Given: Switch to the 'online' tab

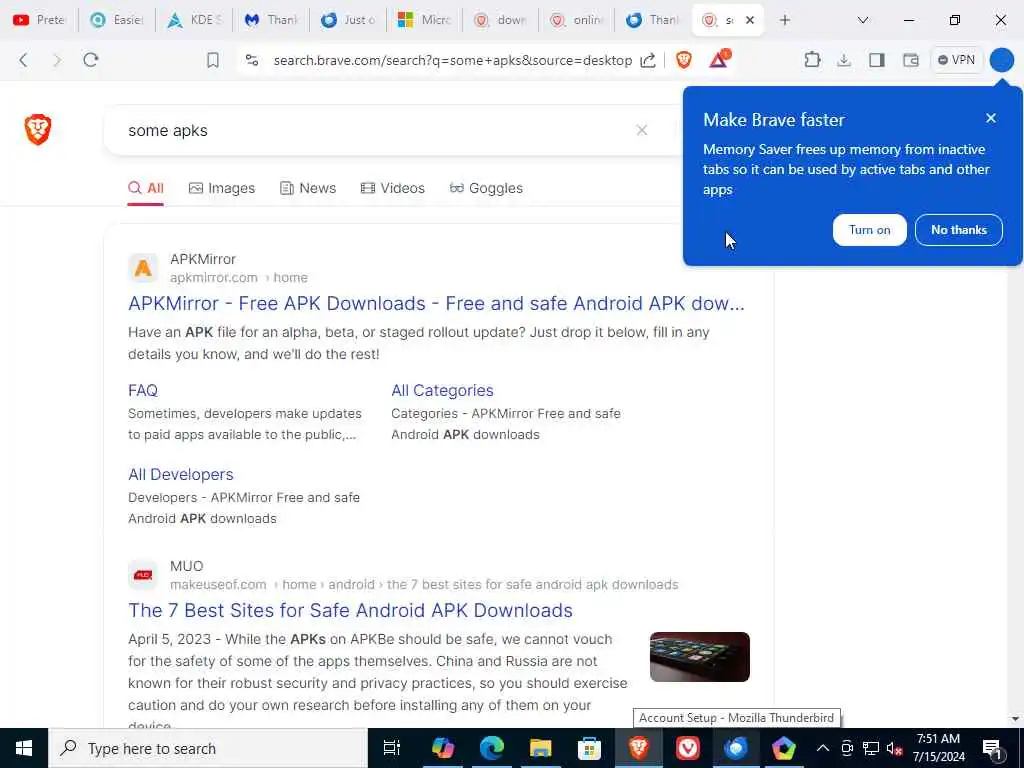Looking at the screenshot, I should [577, 20].
